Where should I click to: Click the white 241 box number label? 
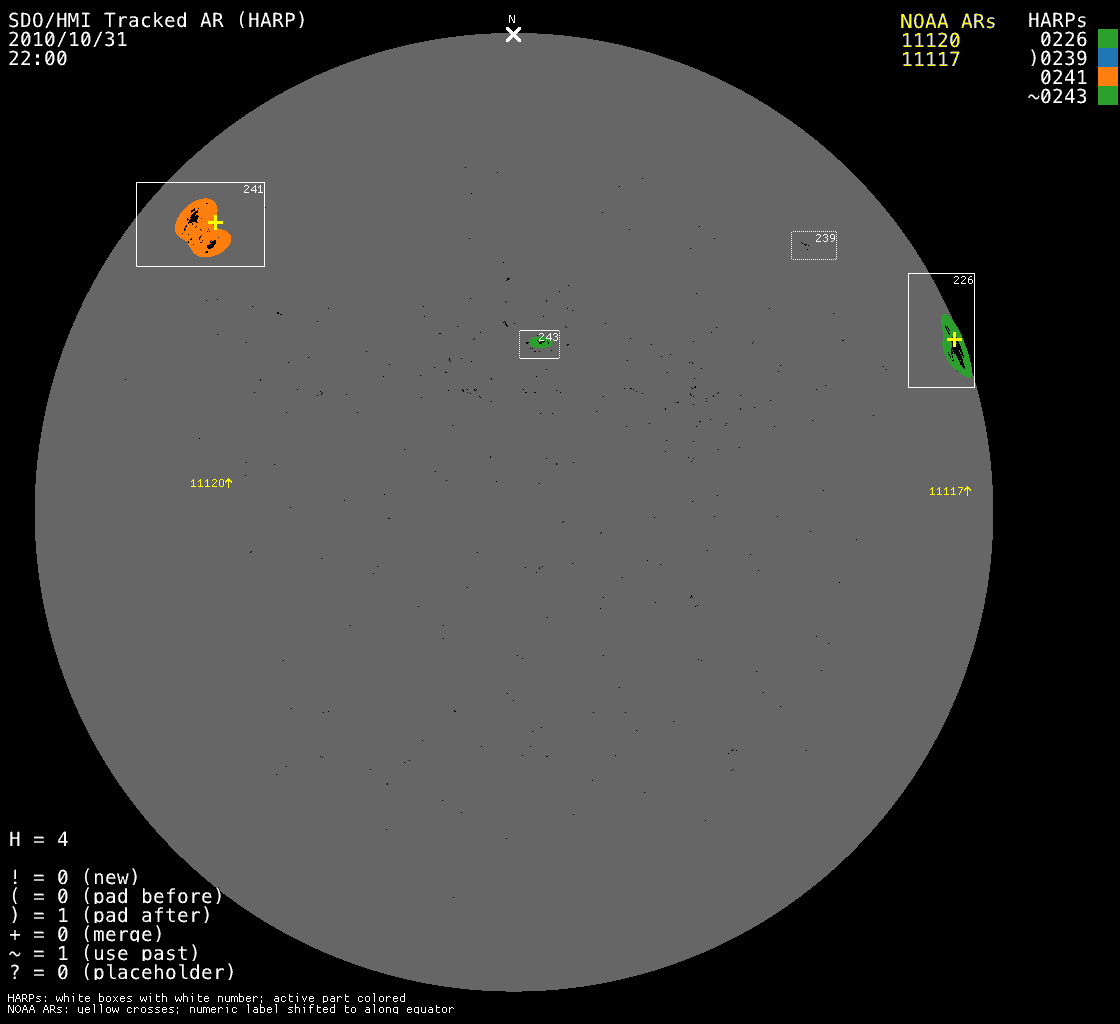[x=253, y=189]
